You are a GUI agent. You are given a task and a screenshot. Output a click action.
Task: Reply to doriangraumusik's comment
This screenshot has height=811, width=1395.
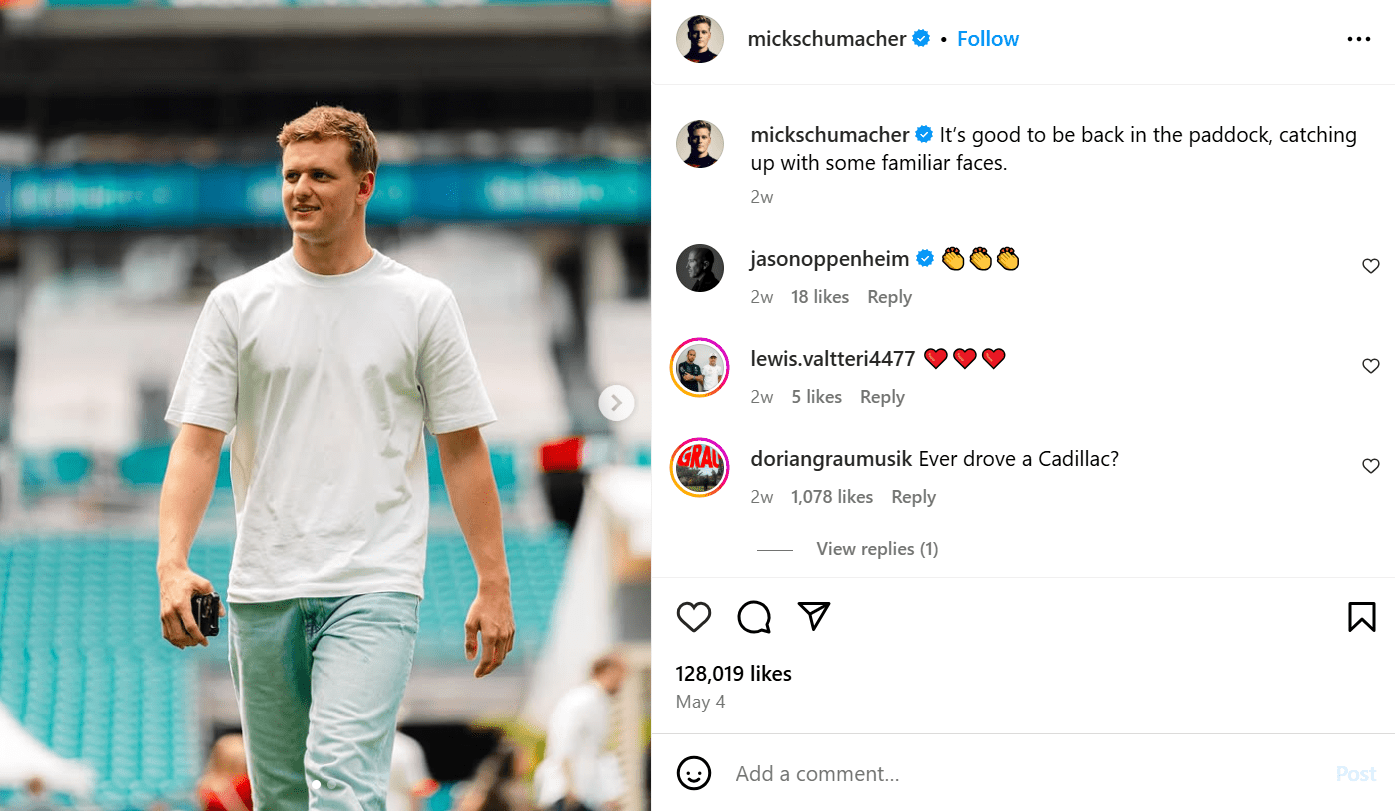[913, 496]
